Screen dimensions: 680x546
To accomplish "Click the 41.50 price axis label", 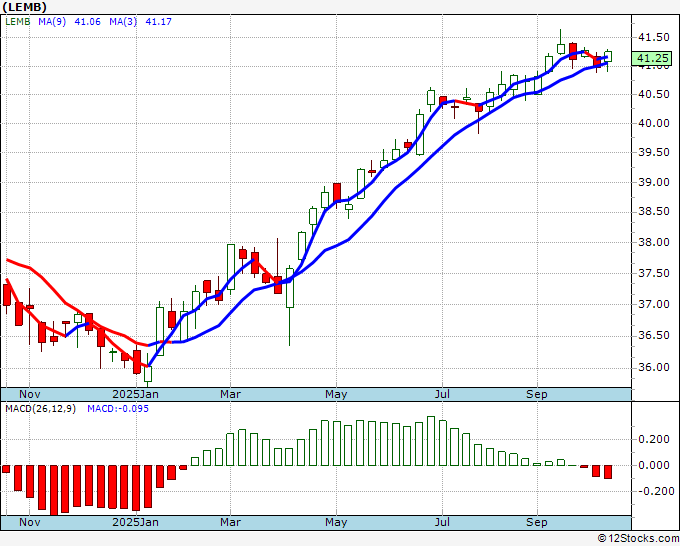I will pyautogui.click(x=654, y=37).
